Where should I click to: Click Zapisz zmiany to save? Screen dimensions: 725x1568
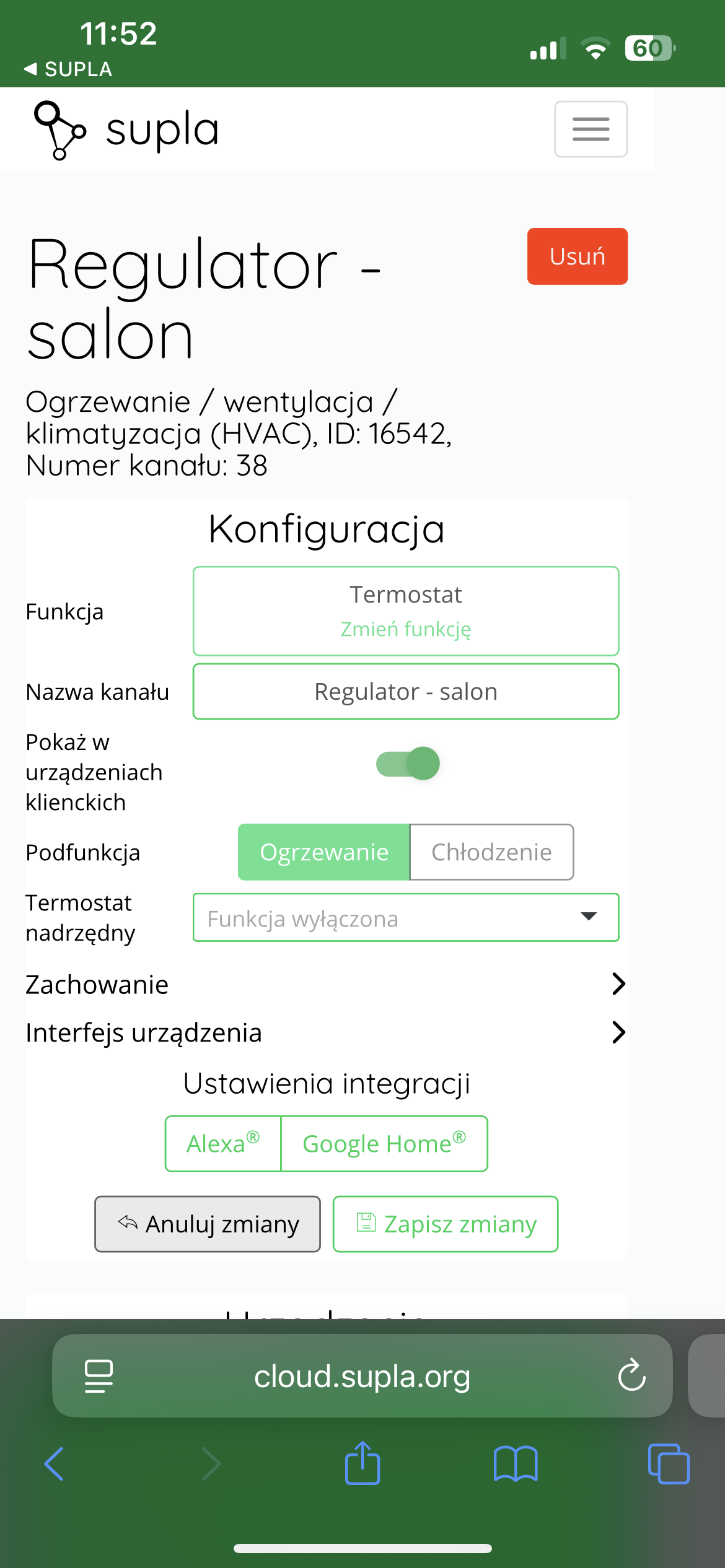446,1224
